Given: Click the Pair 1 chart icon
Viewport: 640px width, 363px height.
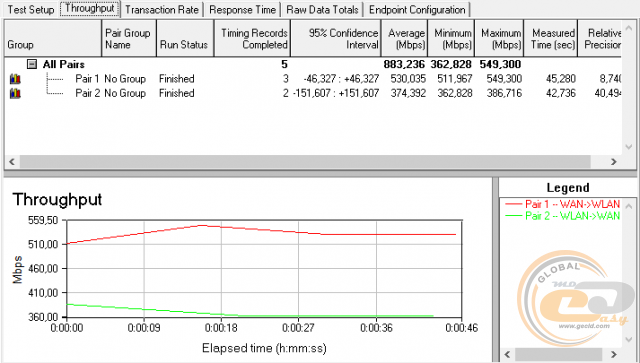Looking at the screenshot, I should [15, 78].
